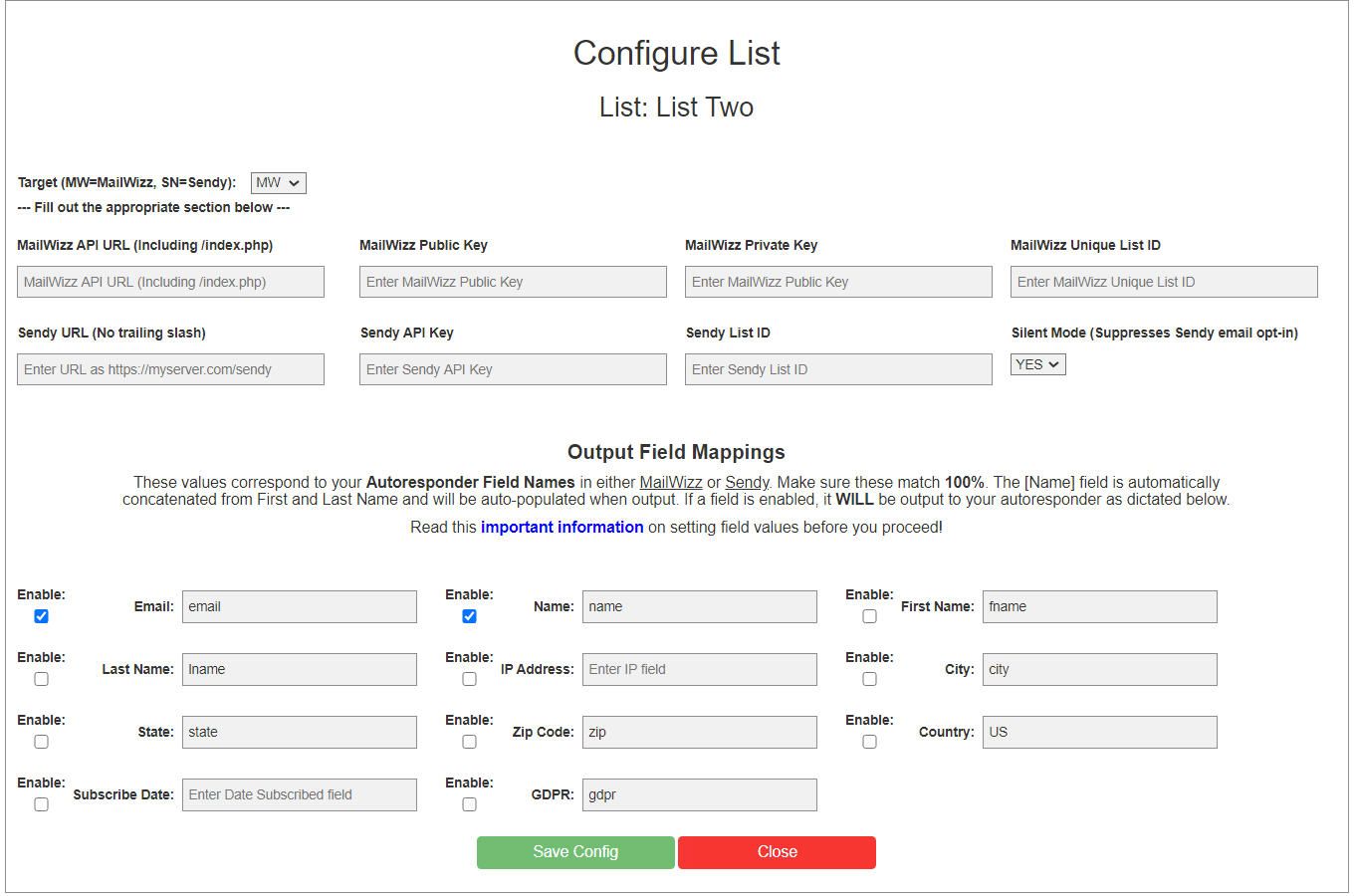The width and height of the screenshot is (1354, 896).
Task: Click the Name mapping field containing 'name'
Action: tap(700, 607)
